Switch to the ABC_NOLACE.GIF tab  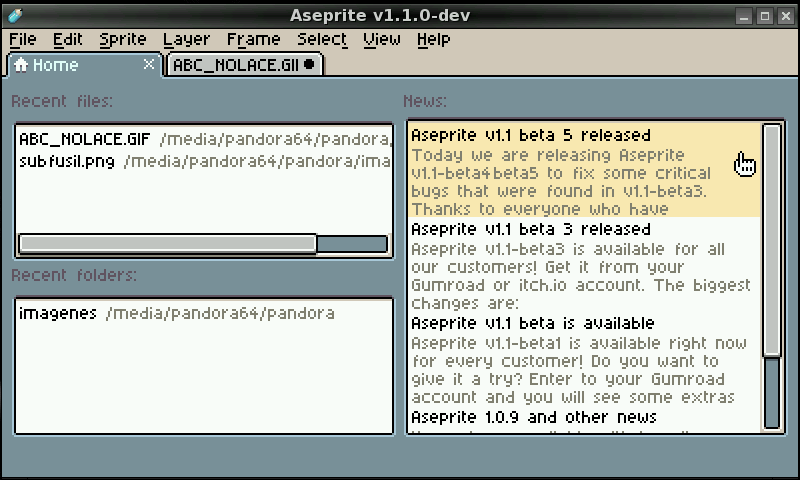[244, 65]
